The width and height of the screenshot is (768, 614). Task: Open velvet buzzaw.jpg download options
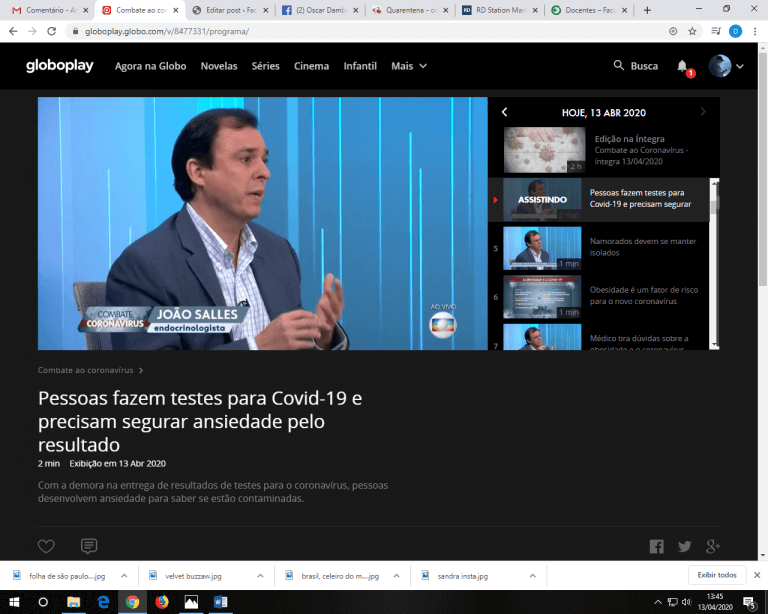click(260, 576)
